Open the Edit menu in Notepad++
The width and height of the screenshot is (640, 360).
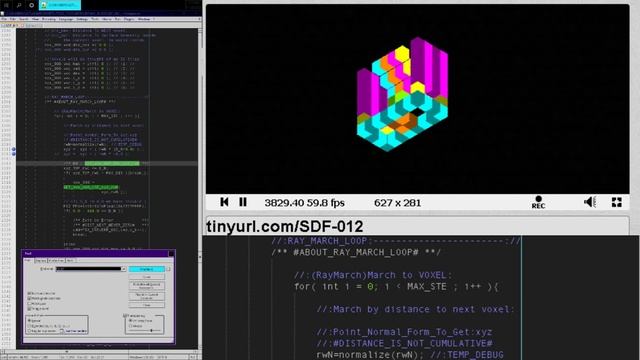pos(13,19)
